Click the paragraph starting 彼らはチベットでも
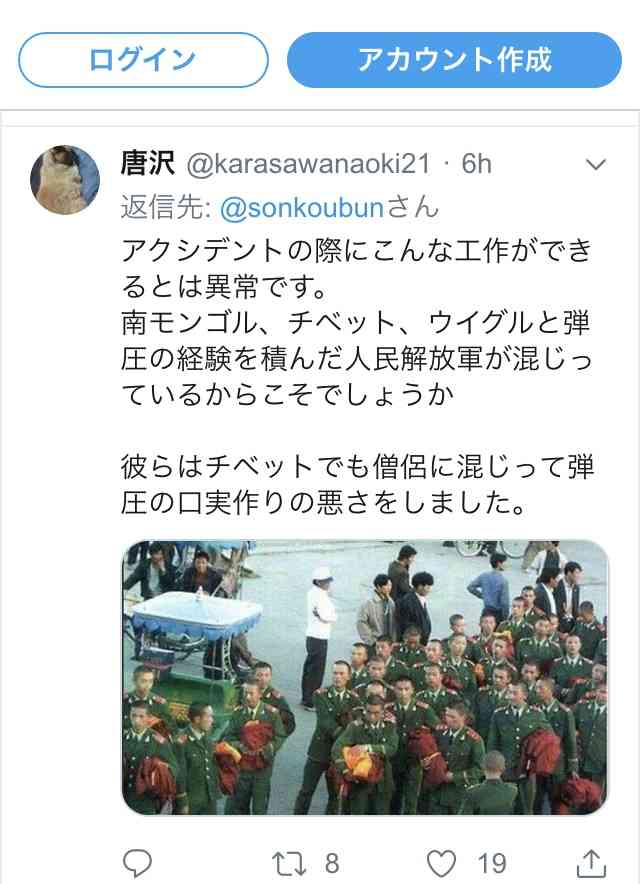Image resolution: width=640 pixels, height=884 pixels. [356, 485]
